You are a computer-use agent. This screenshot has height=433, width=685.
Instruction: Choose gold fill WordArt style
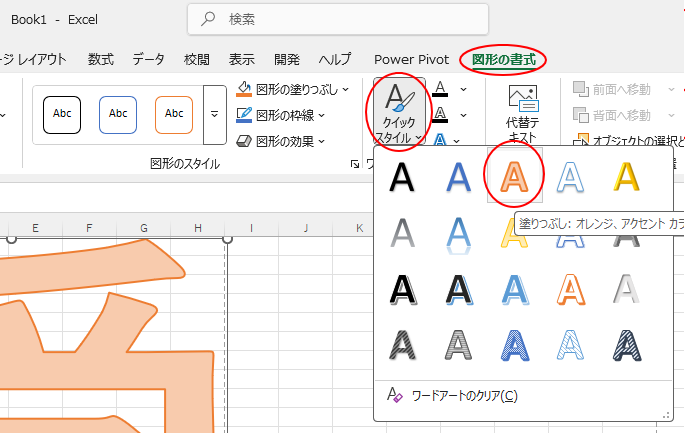[x=627, y=177]
